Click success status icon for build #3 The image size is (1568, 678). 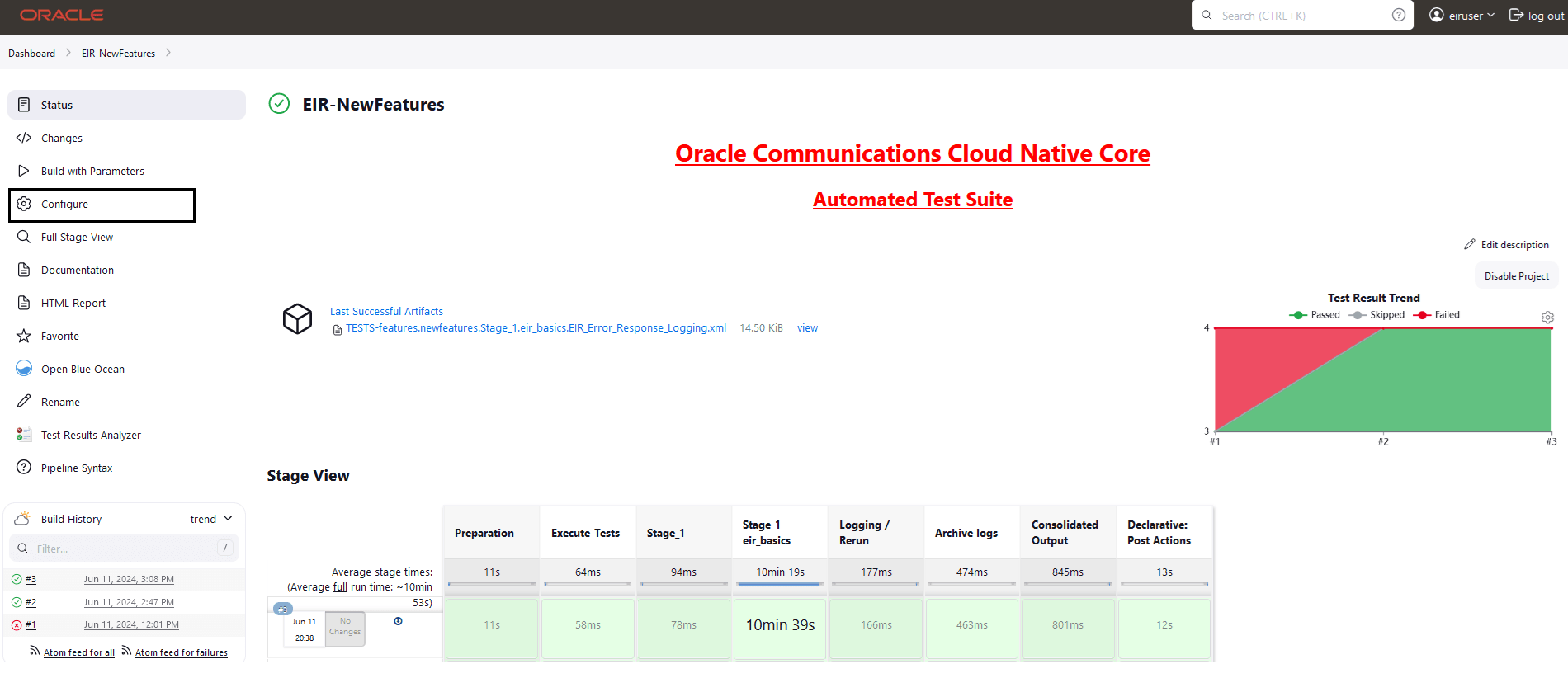point(17,579)
